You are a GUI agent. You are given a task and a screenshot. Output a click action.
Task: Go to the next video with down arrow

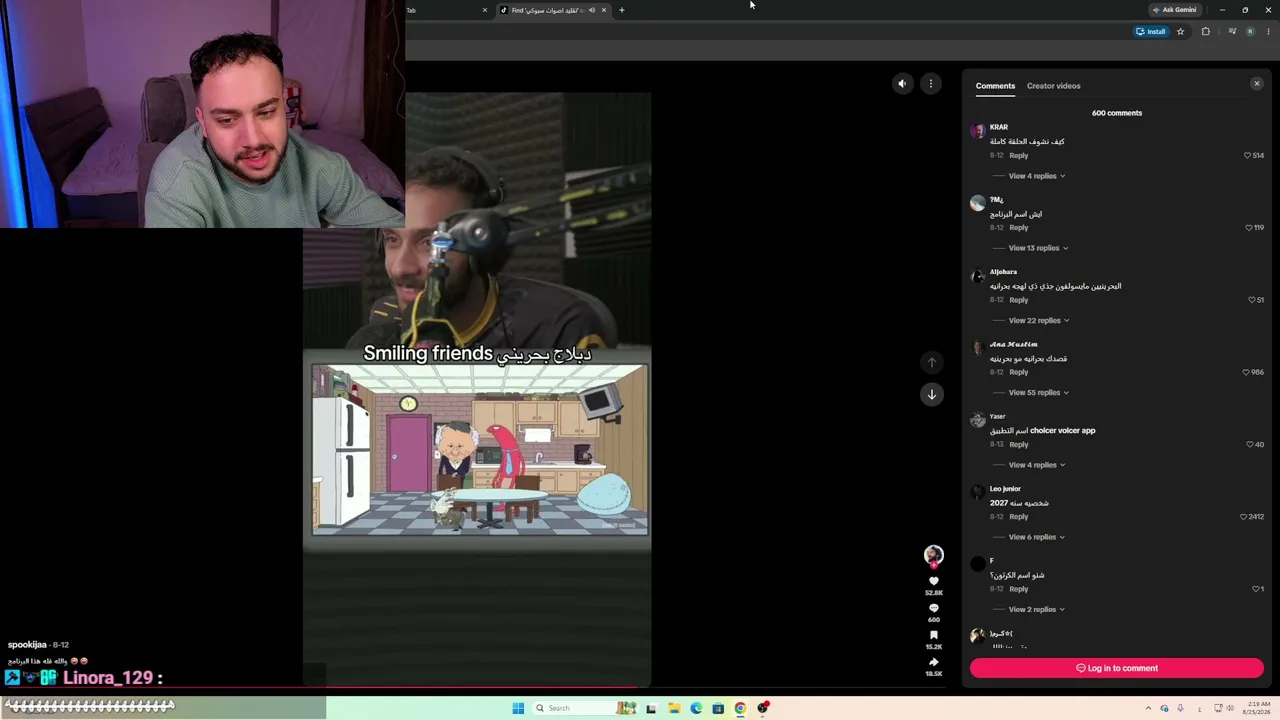point(932,394)
